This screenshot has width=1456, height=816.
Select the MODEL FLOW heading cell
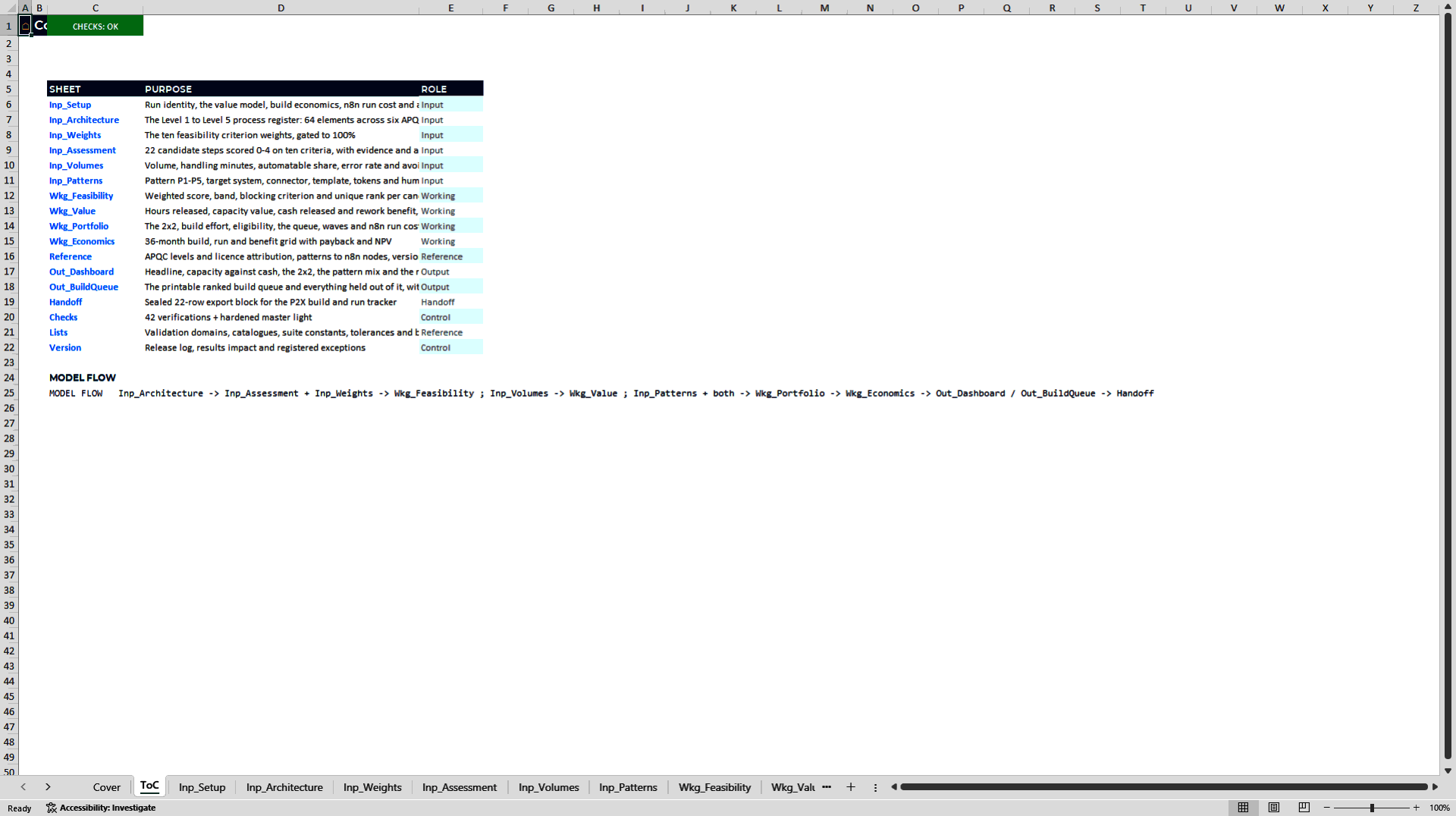coord(83,378)
